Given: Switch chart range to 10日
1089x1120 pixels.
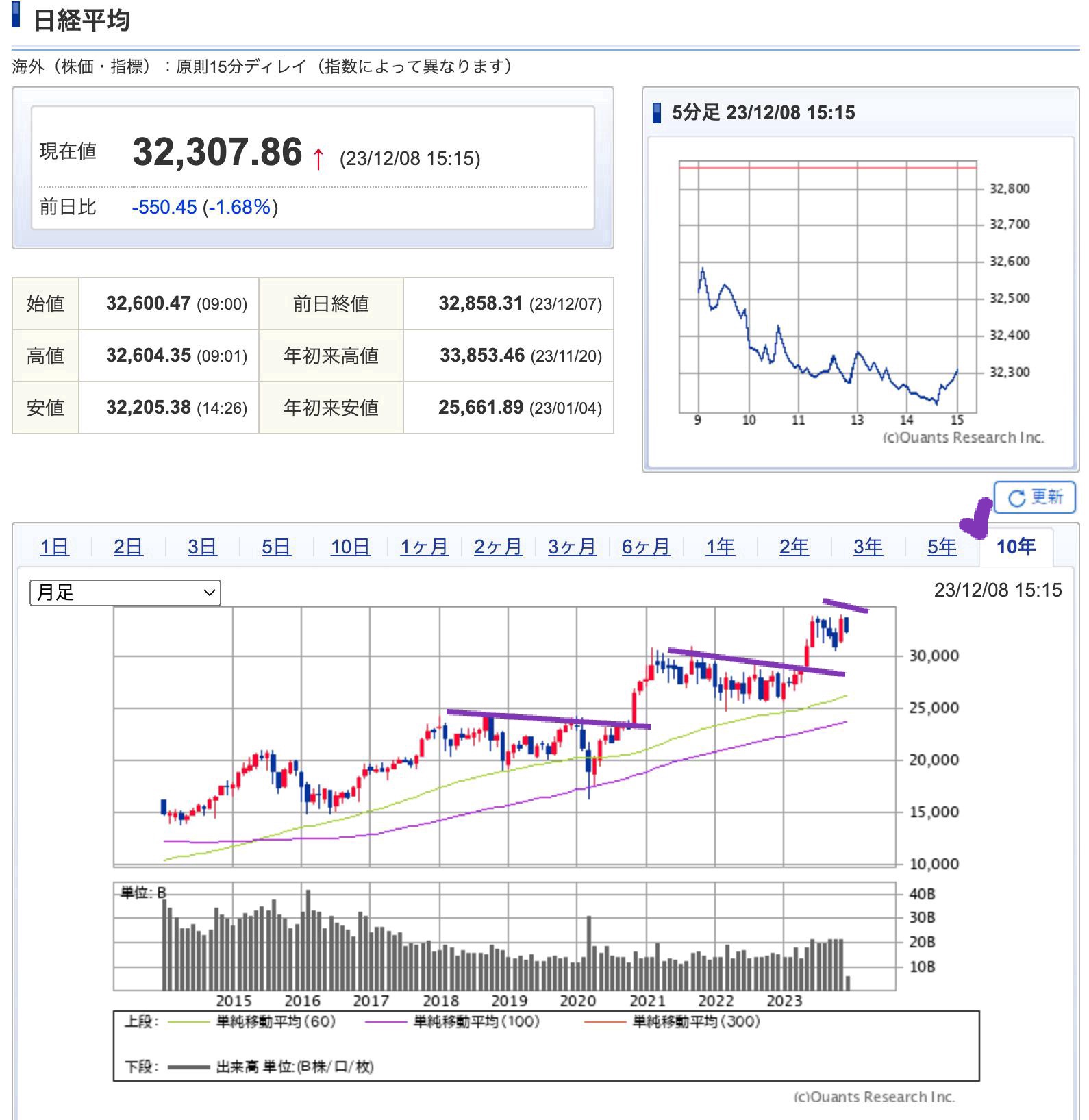Looking at the screenshot, I should tap(350, 547).
